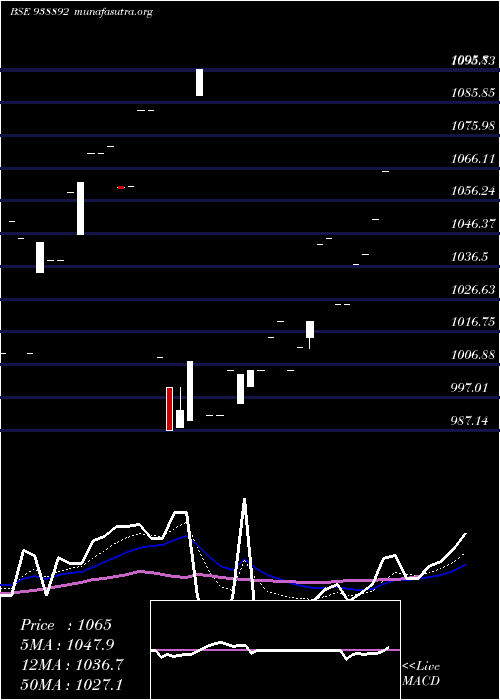Click the Price : 1065 readout

pyautogui.click(x=66, y=625)
